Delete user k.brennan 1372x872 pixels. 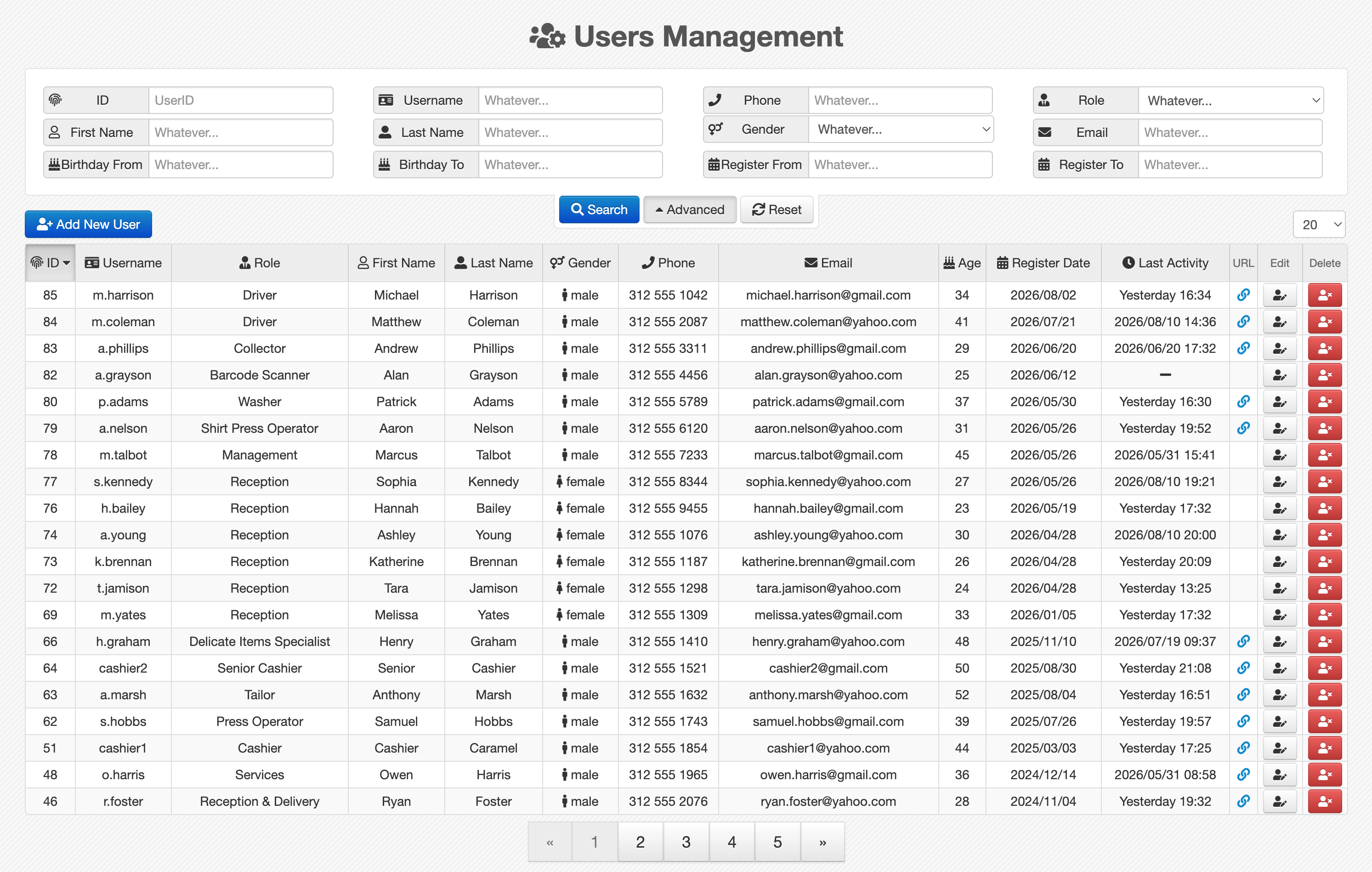(1325, 561)
